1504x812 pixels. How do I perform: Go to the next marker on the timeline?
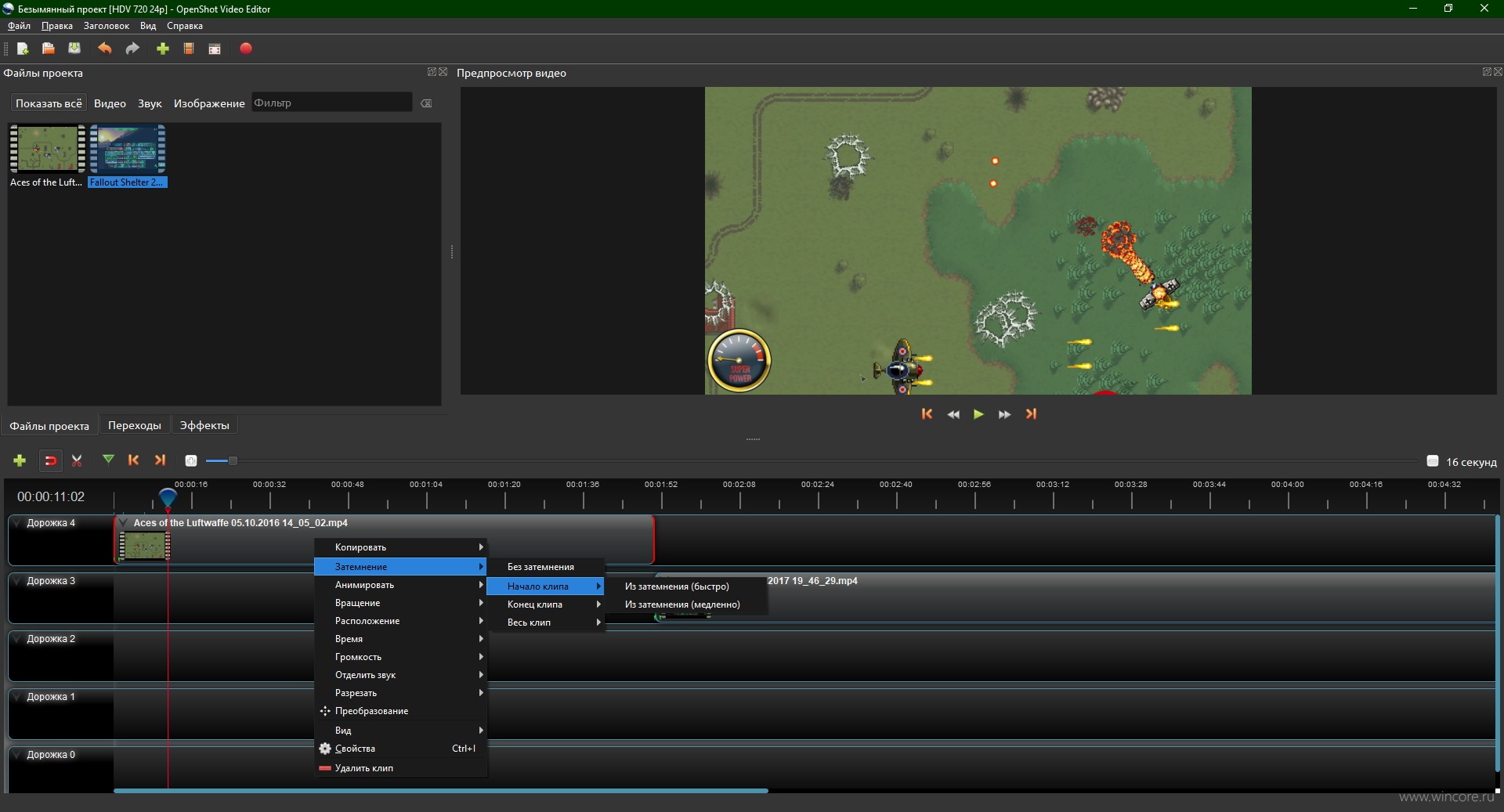tap(160, 460)
